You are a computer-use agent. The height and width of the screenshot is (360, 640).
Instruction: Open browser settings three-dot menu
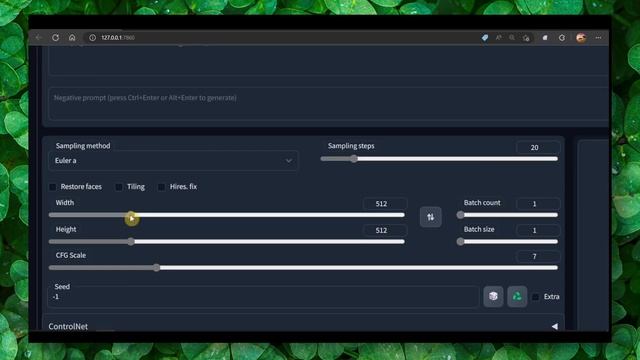tap(598, 38)
